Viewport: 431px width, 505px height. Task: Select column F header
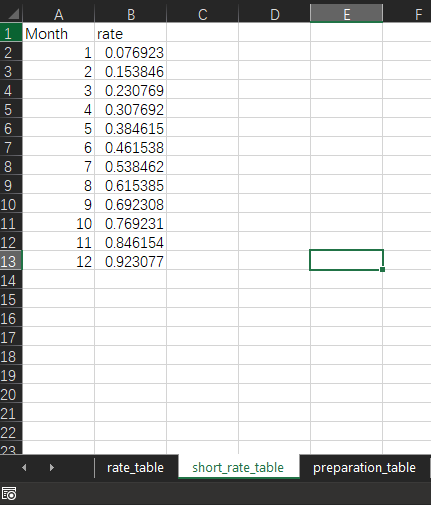[407, 15]
